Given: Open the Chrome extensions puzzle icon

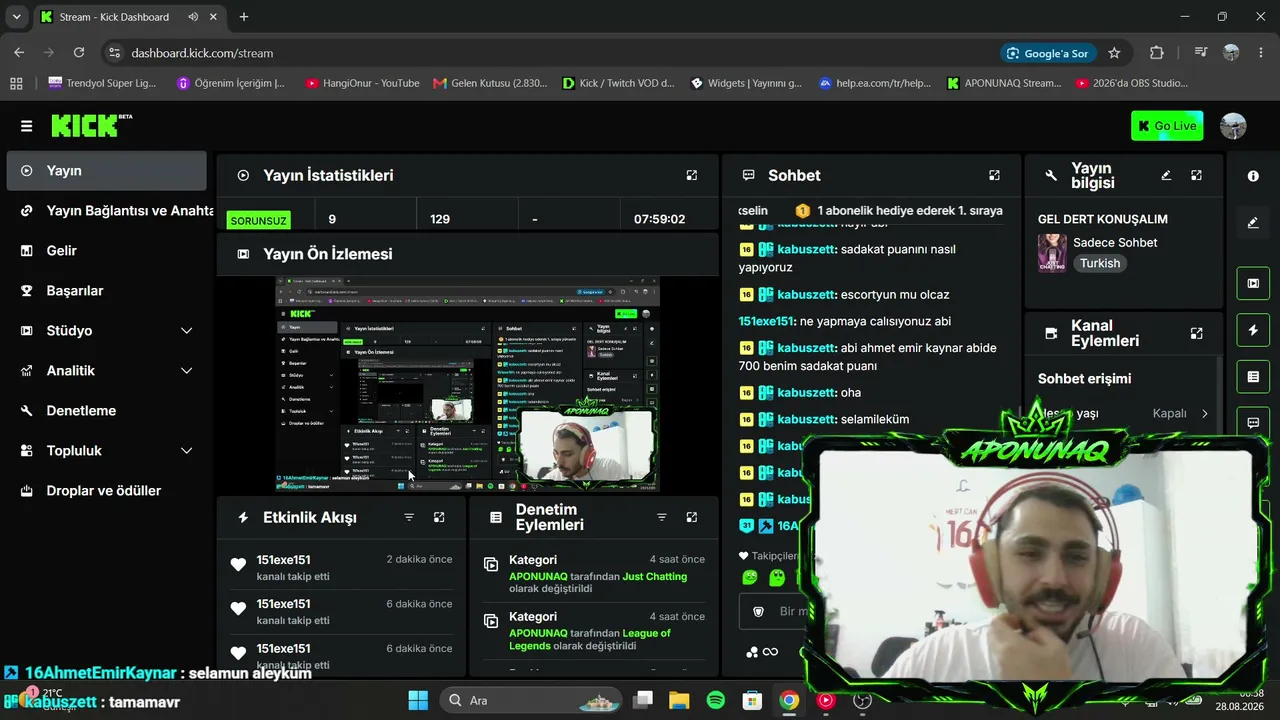Looking at the screenshot, I should (1157, 53).
